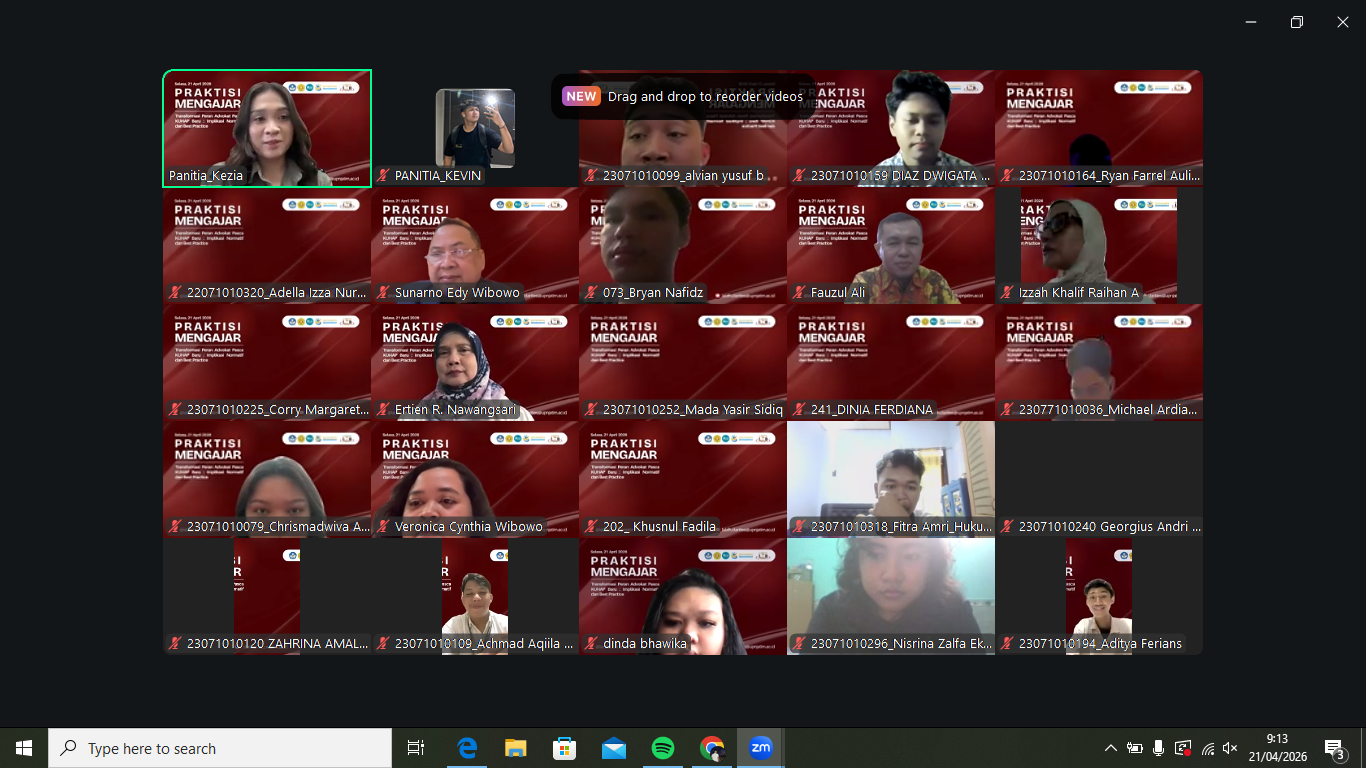
Task: Click muted mic icon on PANITIA_KEVIN tile
Action: 383,176
